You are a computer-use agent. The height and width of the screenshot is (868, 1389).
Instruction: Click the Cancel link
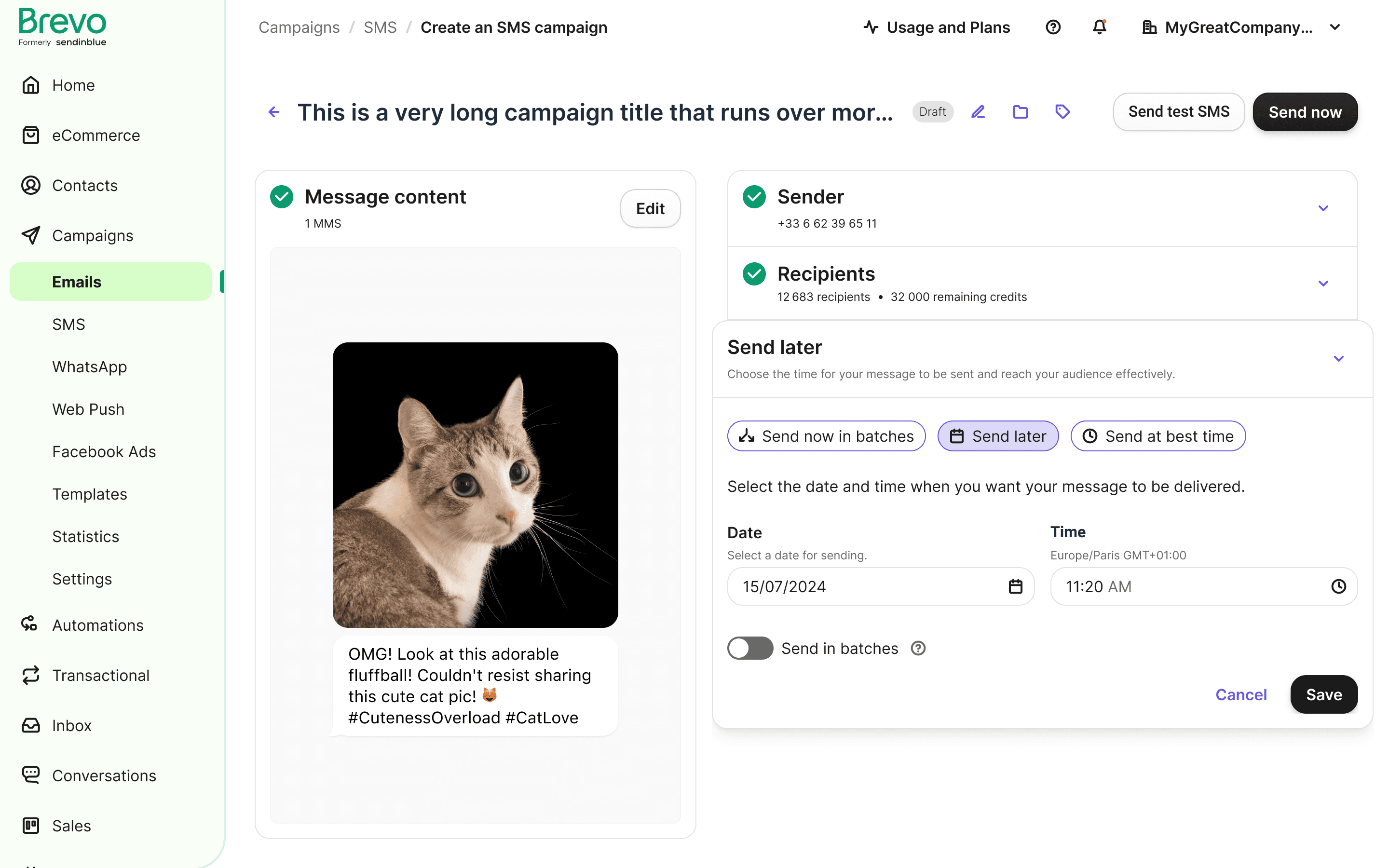[x=1240, y=694]
